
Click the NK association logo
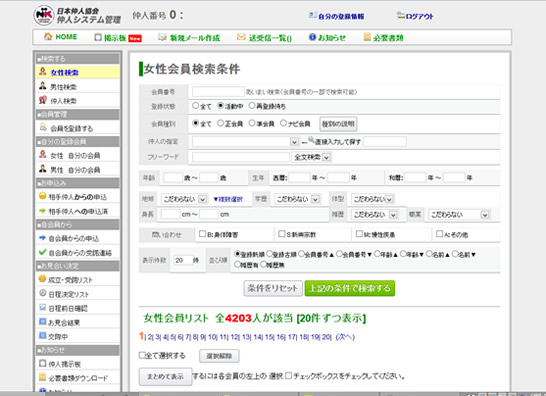point(44,15)
